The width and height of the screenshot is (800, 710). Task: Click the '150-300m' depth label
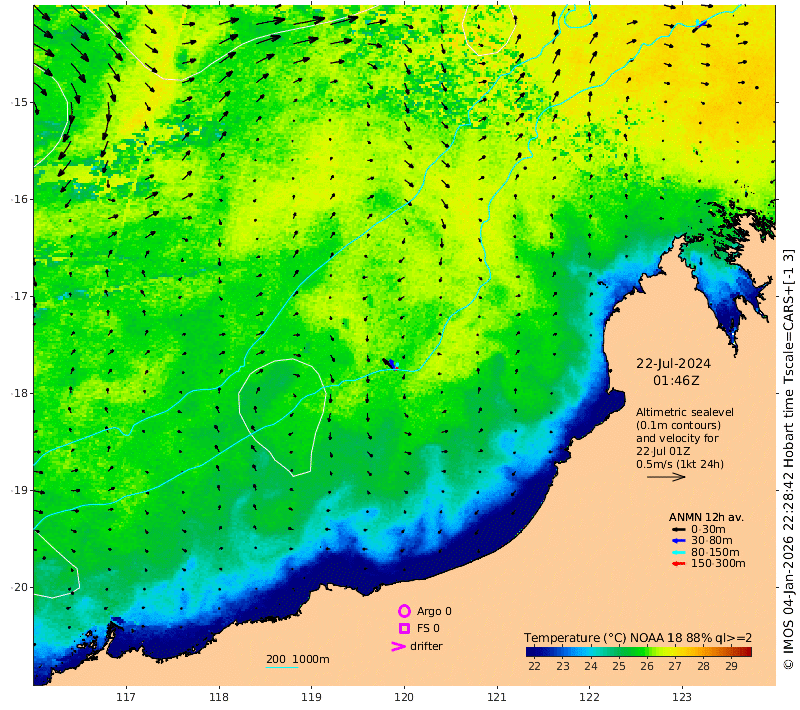tap(718, 564)
